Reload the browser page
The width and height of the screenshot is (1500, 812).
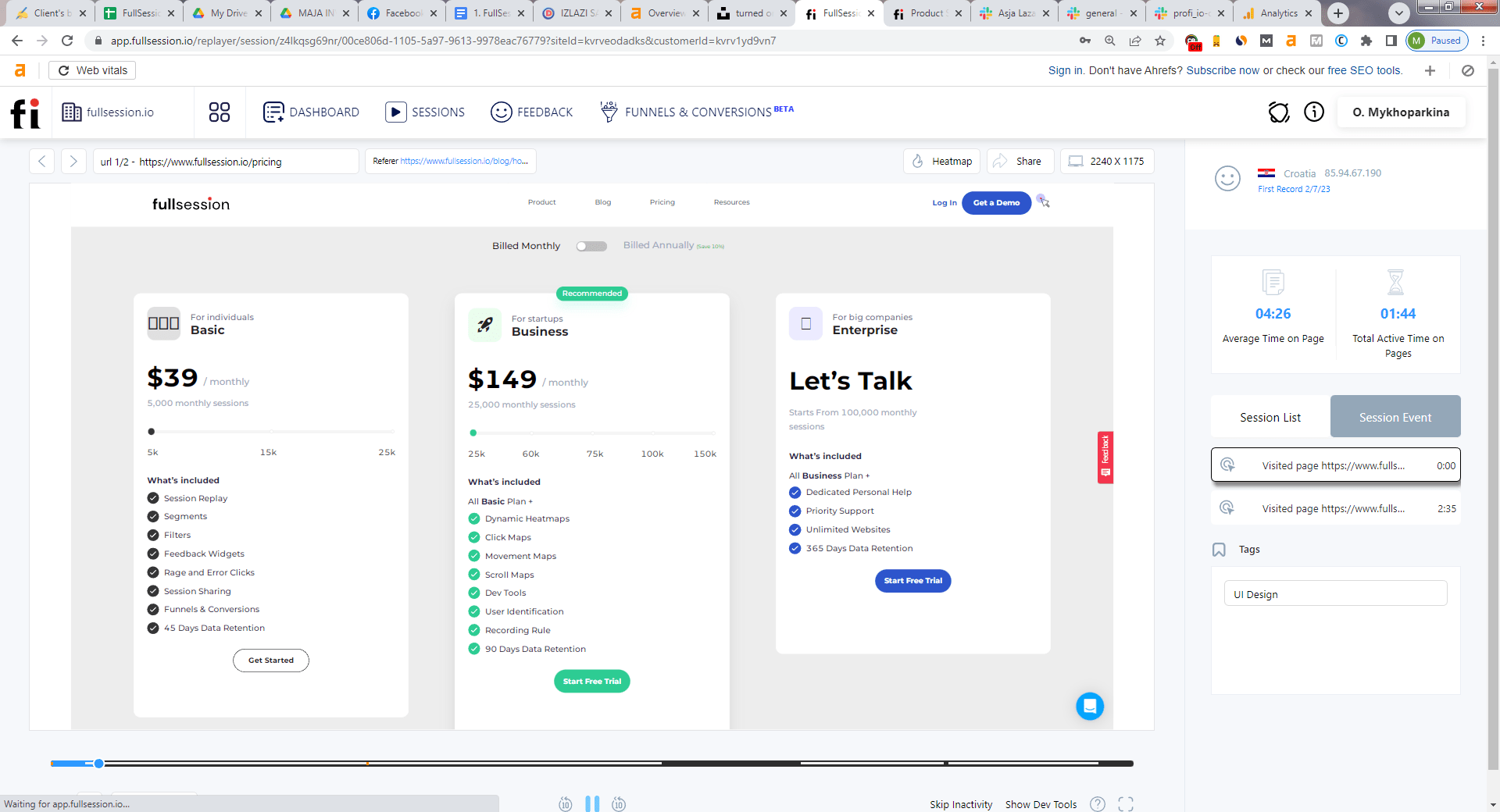67,41
